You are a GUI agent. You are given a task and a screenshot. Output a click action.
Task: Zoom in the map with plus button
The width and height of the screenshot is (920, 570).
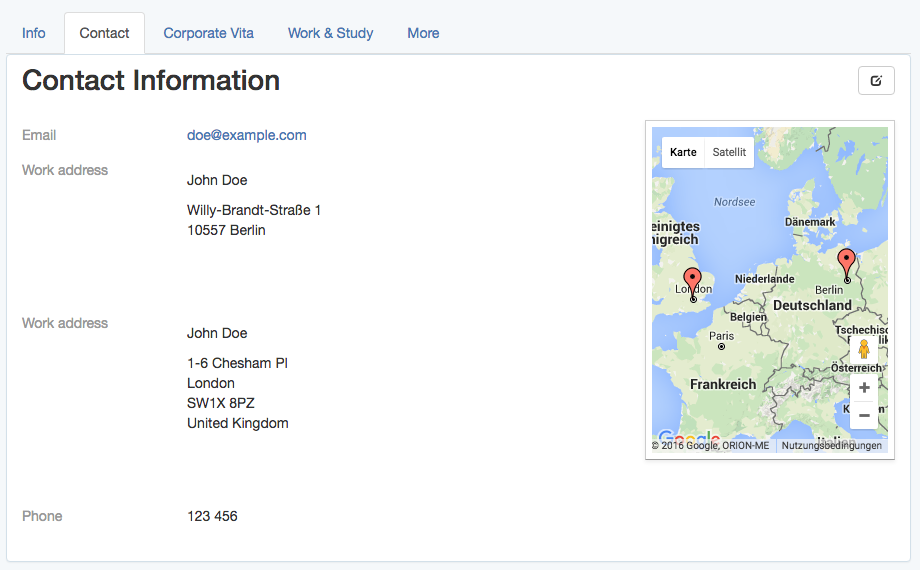[864, 388]
